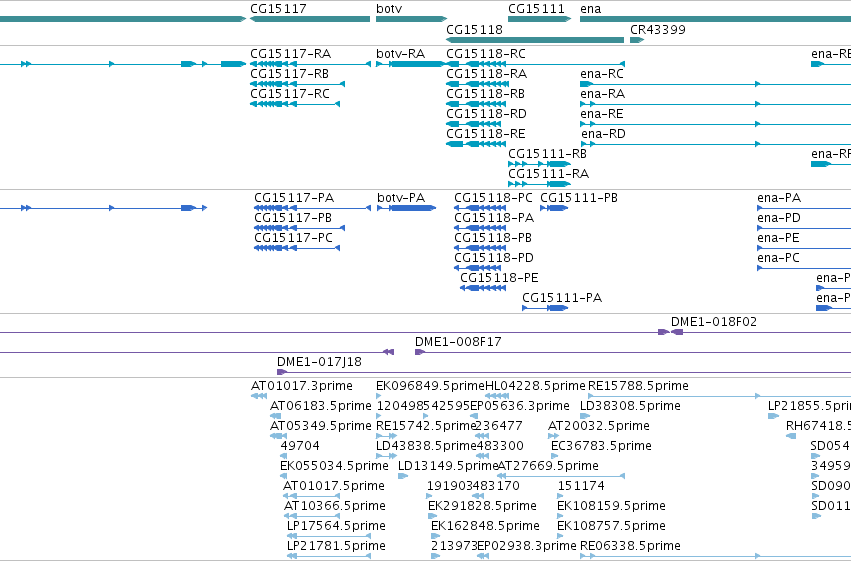Select transcript CG15111-RB

(x=547, y=154)
